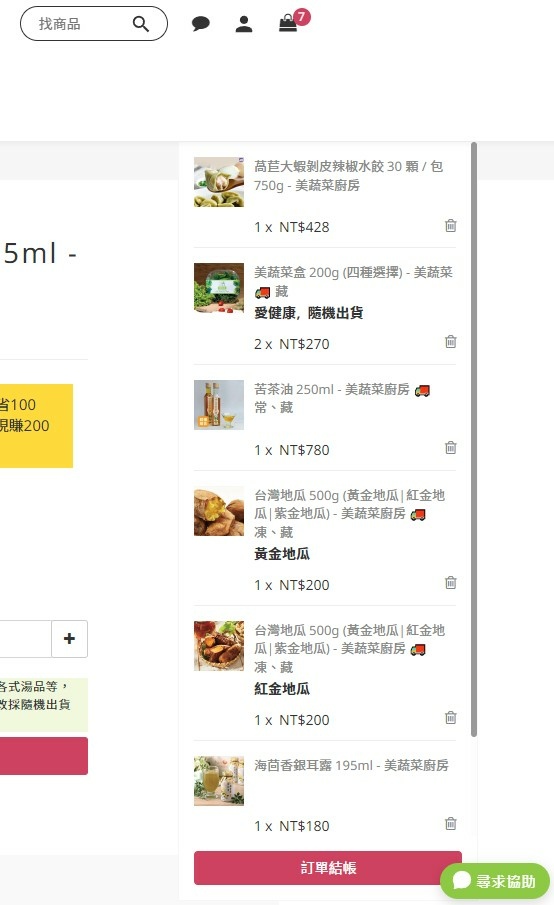554x905 pixels.
Task: Remove the 美蔬菜盒 200g item with trash icon
Action: click(451, 342)
